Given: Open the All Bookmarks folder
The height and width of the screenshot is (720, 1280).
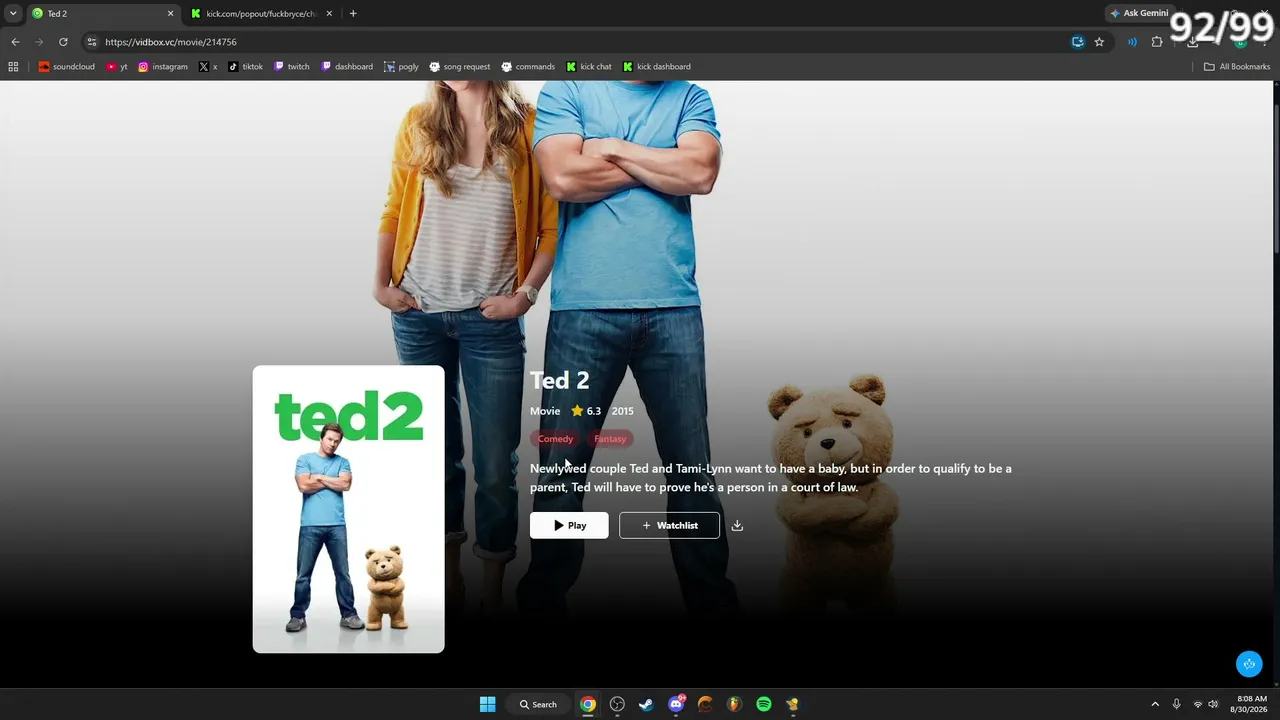Looking at the screenshot, I should coord(1237,67).
